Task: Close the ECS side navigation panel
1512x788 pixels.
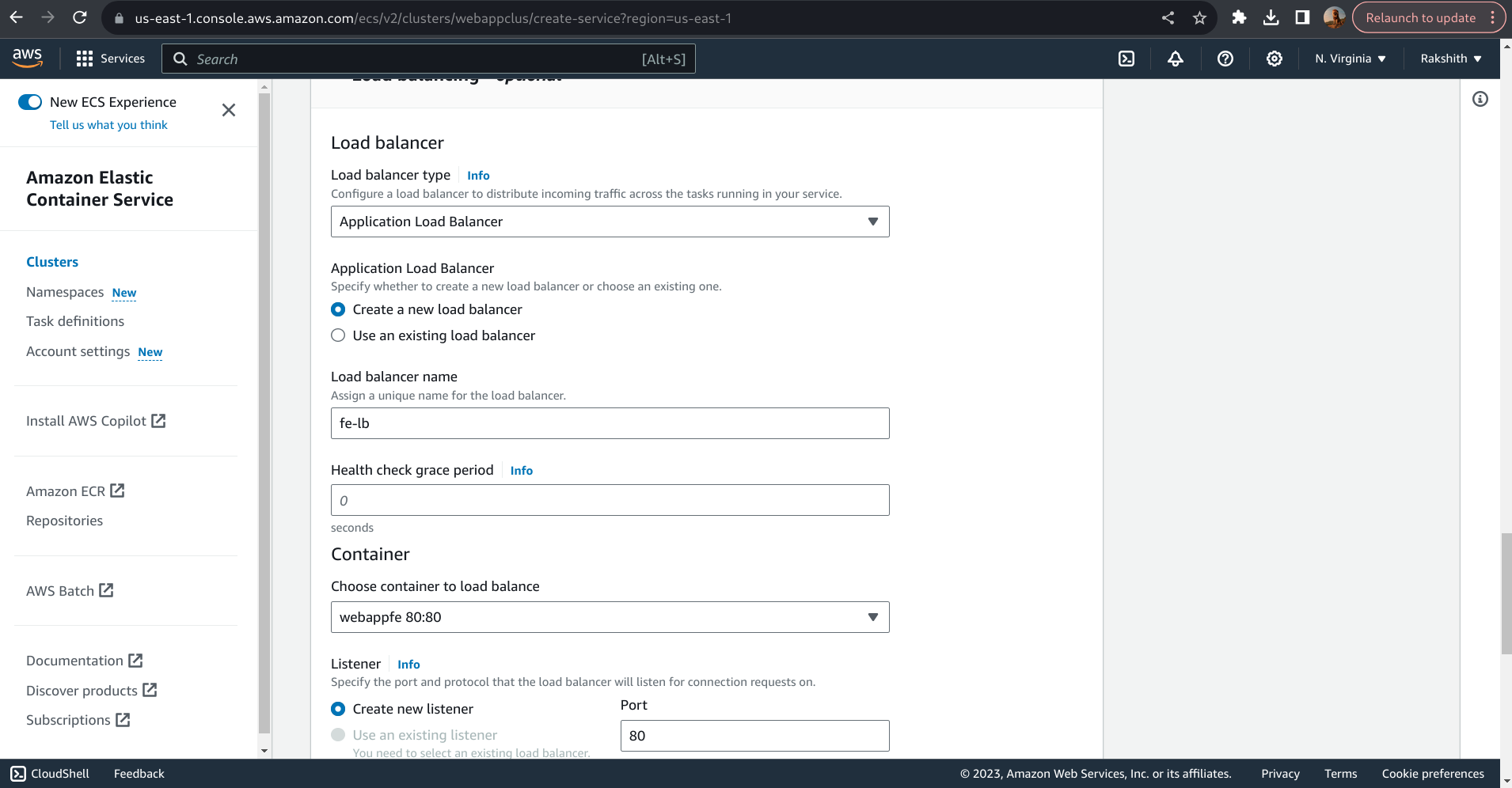Action: coord(229,110)
